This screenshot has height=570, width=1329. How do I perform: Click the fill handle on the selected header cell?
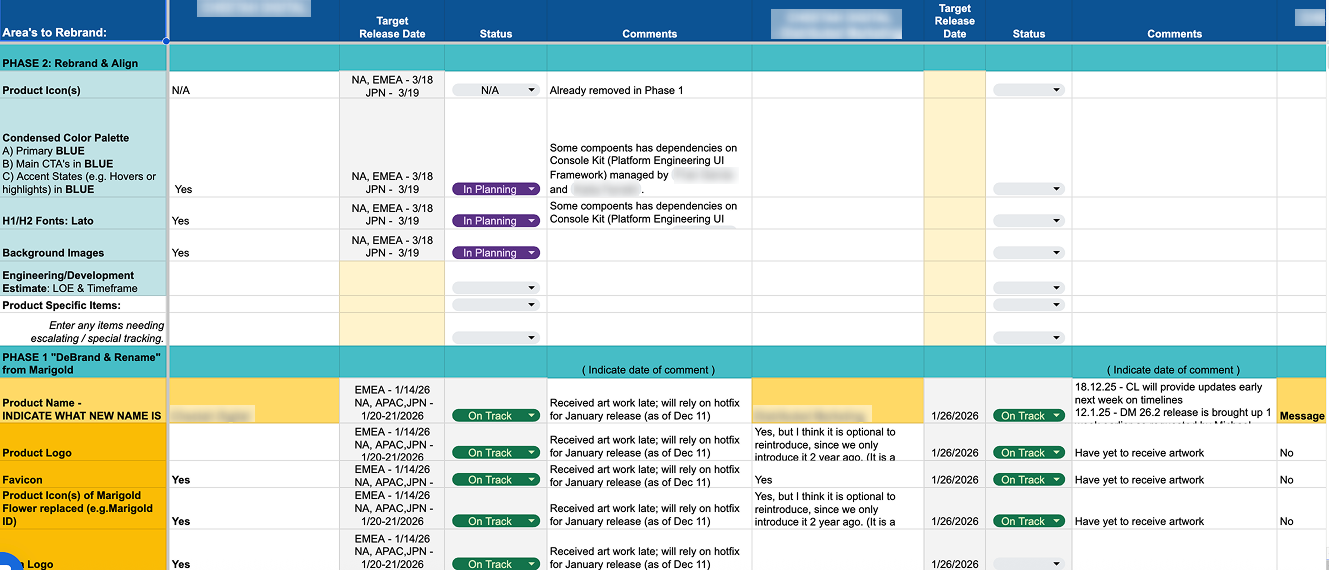point(166,42)
